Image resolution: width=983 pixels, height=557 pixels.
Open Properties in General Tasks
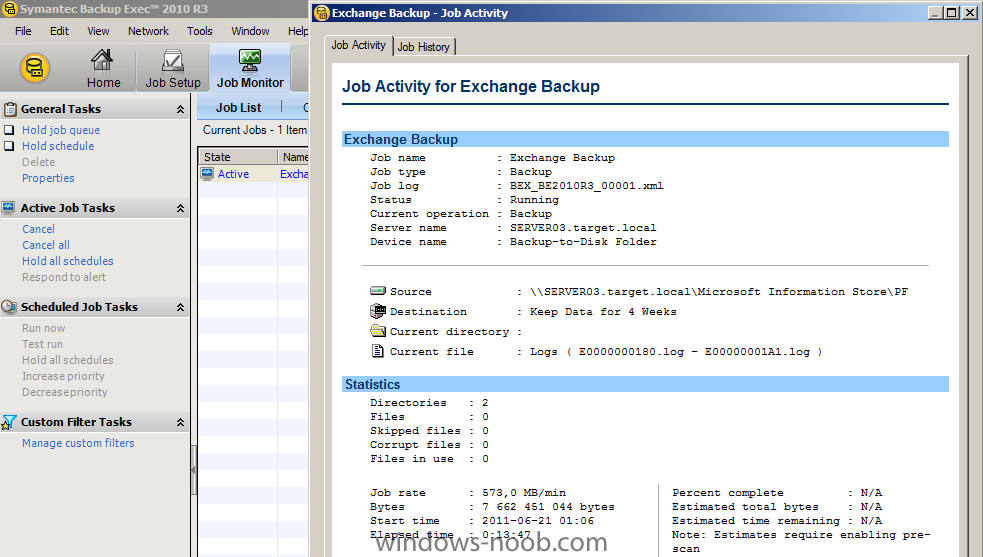coord(48,178)
